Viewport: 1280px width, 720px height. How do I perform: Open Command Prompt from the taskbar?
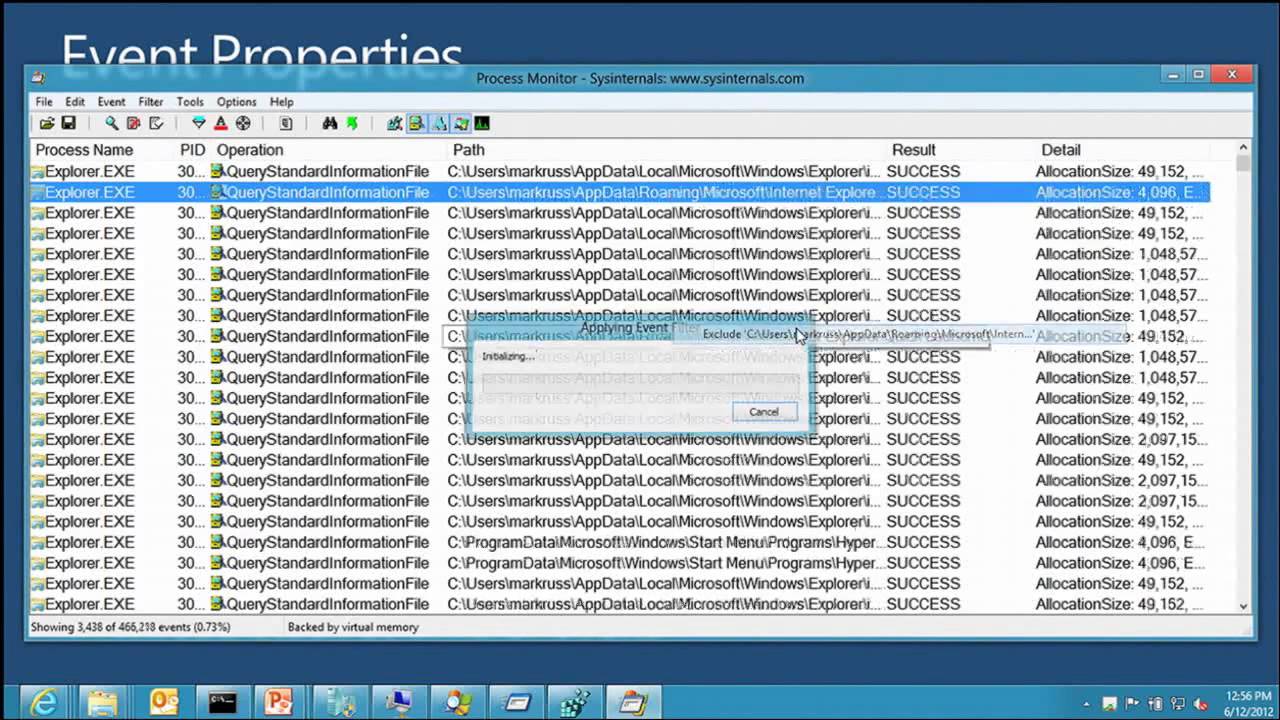point(222,702)
